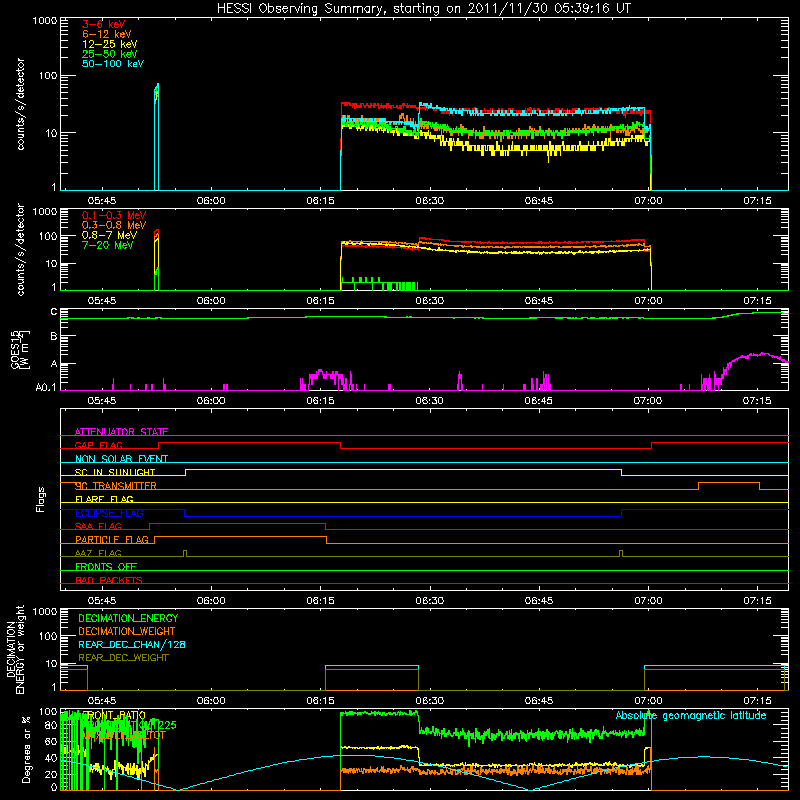
Task: Click the Absolute geomagnetic latitude label
Action: click(691, 716)
